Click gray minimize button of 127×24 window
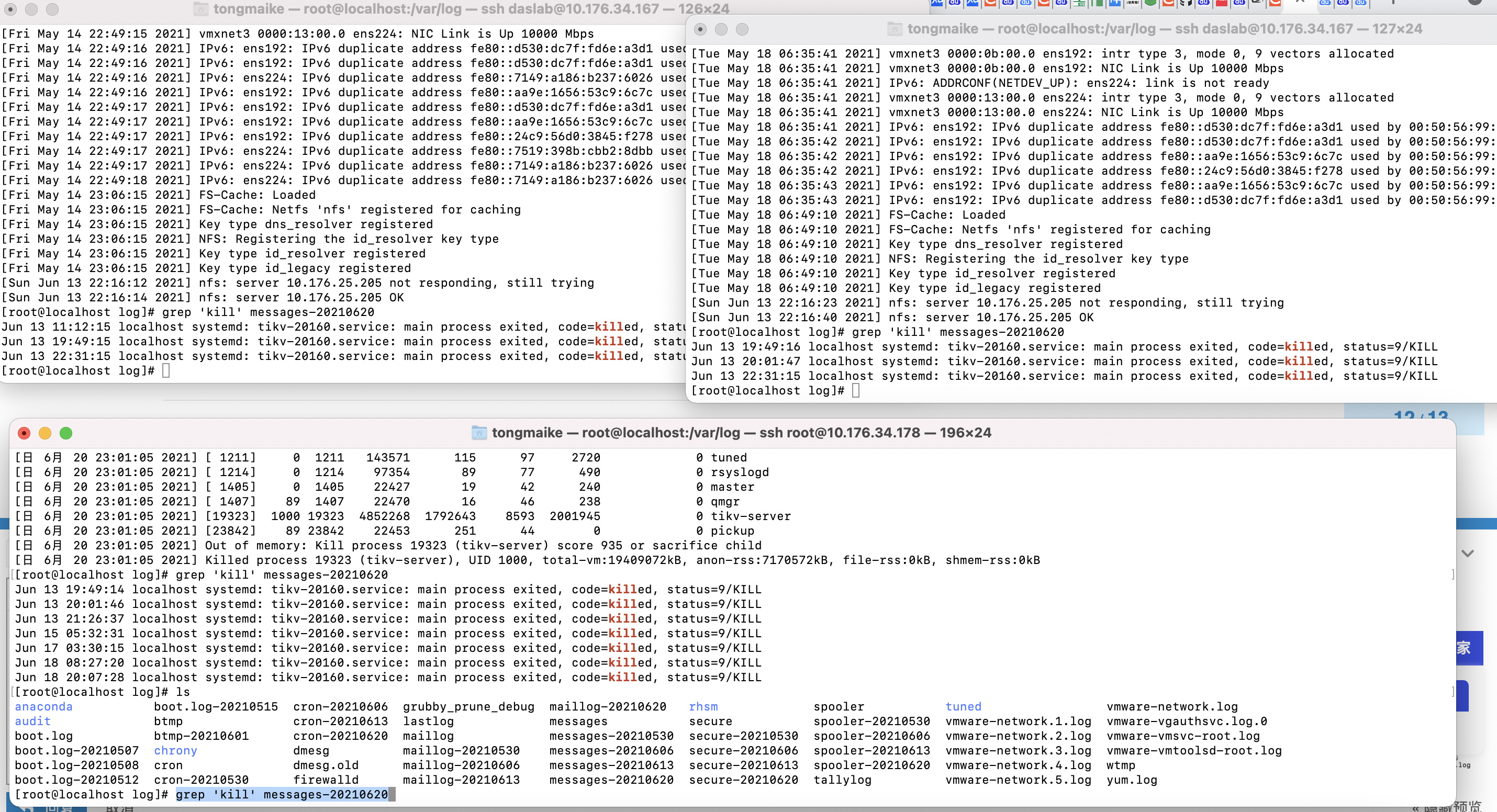Screen dimensions: 1497x812 tap(721, 29)
